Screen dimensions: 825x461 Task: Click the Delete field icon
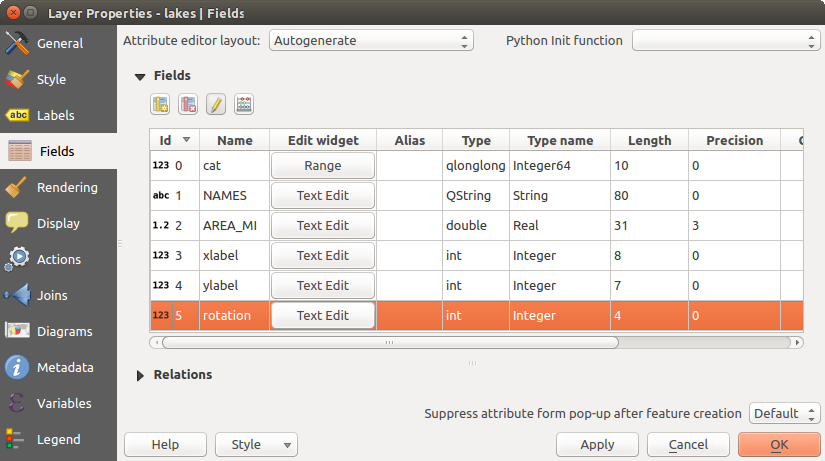[x=188, y=104]
